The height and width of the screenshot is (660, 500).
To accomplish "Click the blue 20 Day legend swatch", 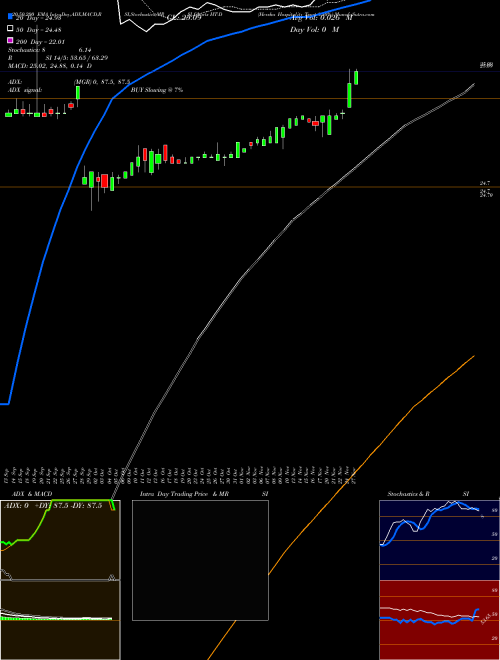I will point(10,16).
